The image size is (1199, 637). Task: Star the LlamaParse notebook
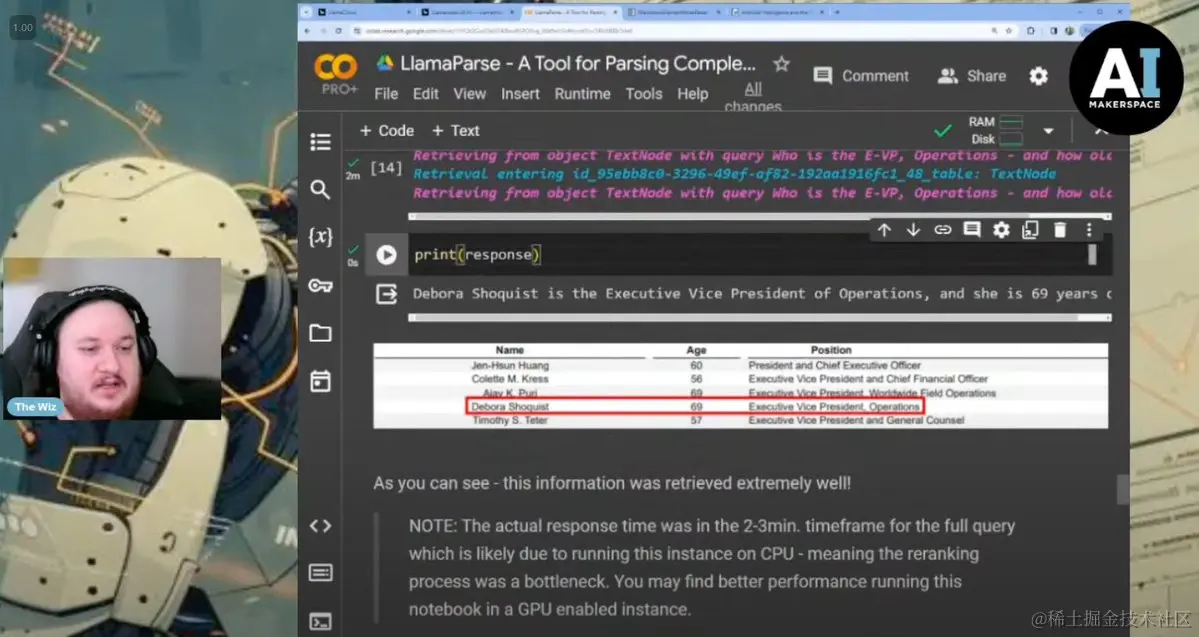[x=781, y=63]
